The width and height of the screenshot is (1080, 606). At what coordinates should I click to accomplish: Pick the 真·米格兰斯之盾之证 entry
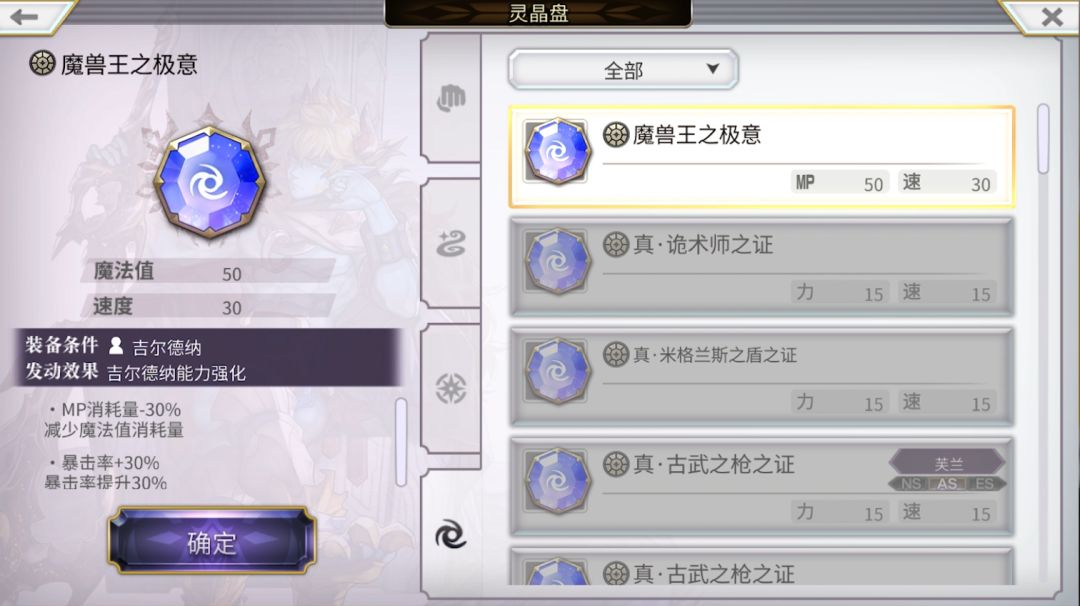(x=762, y=377)
